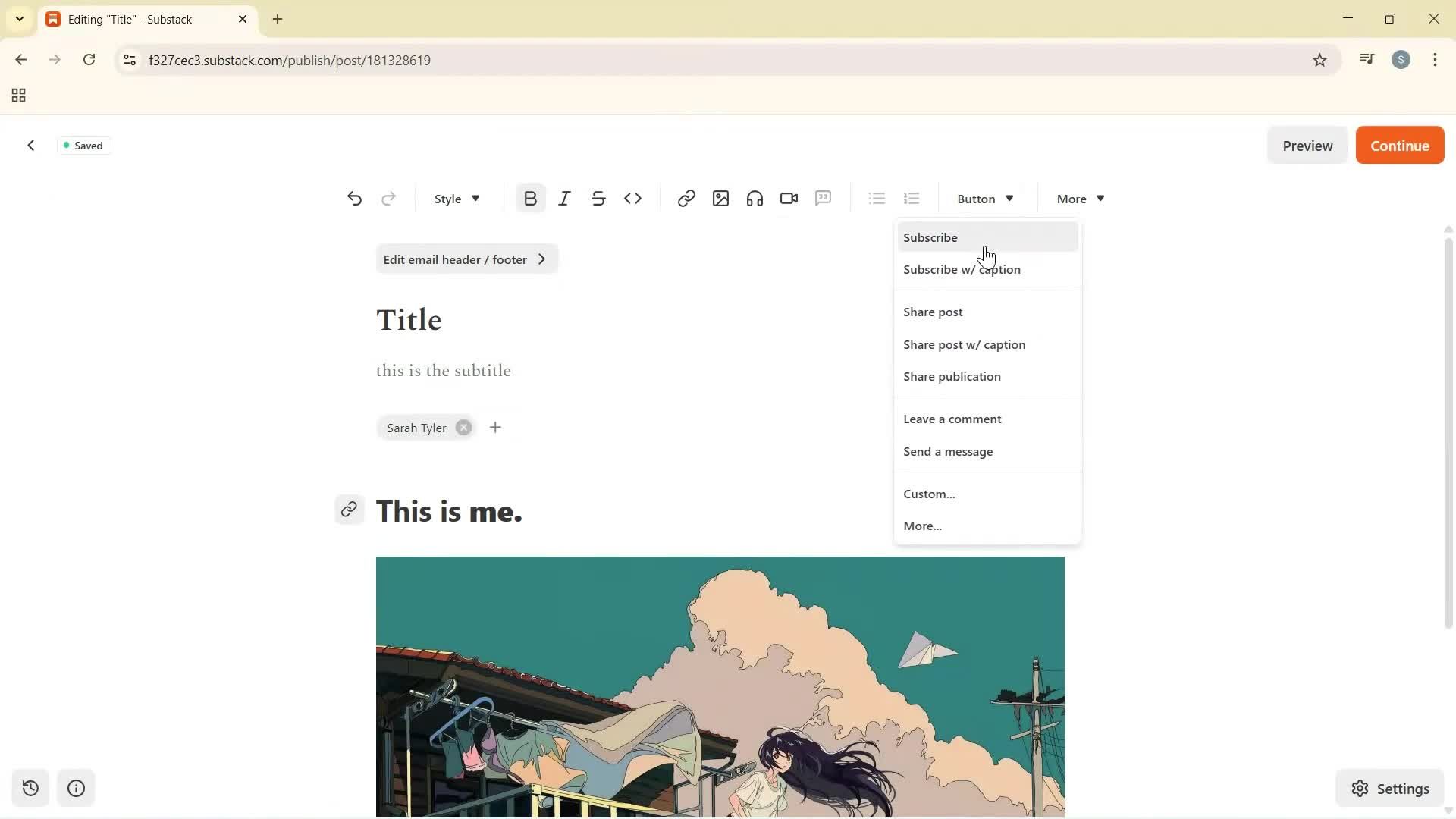Open the Style dropdown
The width and height of the screenshot is (1456, 819).
click(x=455, y=198)
